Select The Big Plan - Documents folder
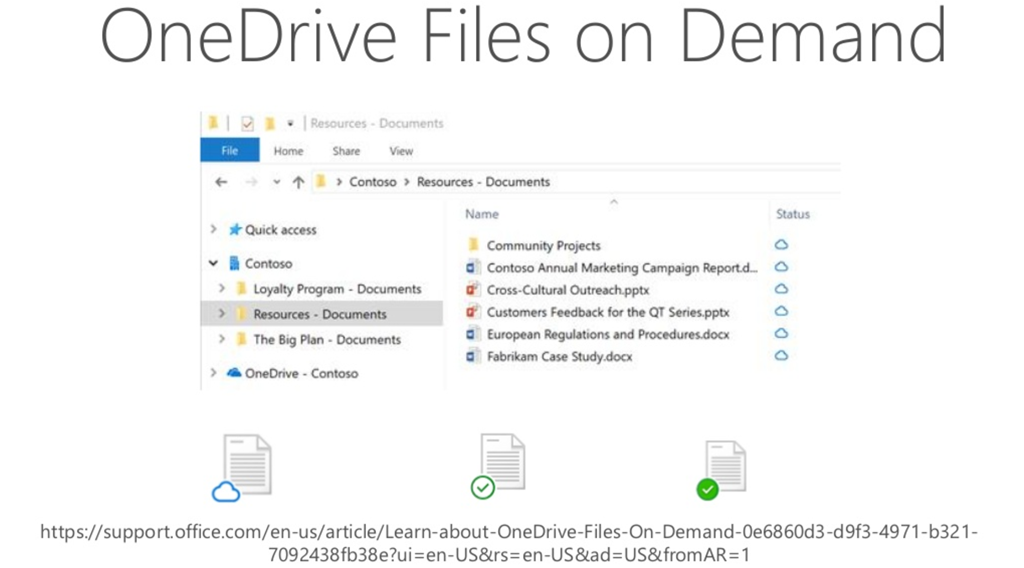Viewport: 1024px width, 568px height. 327,339
